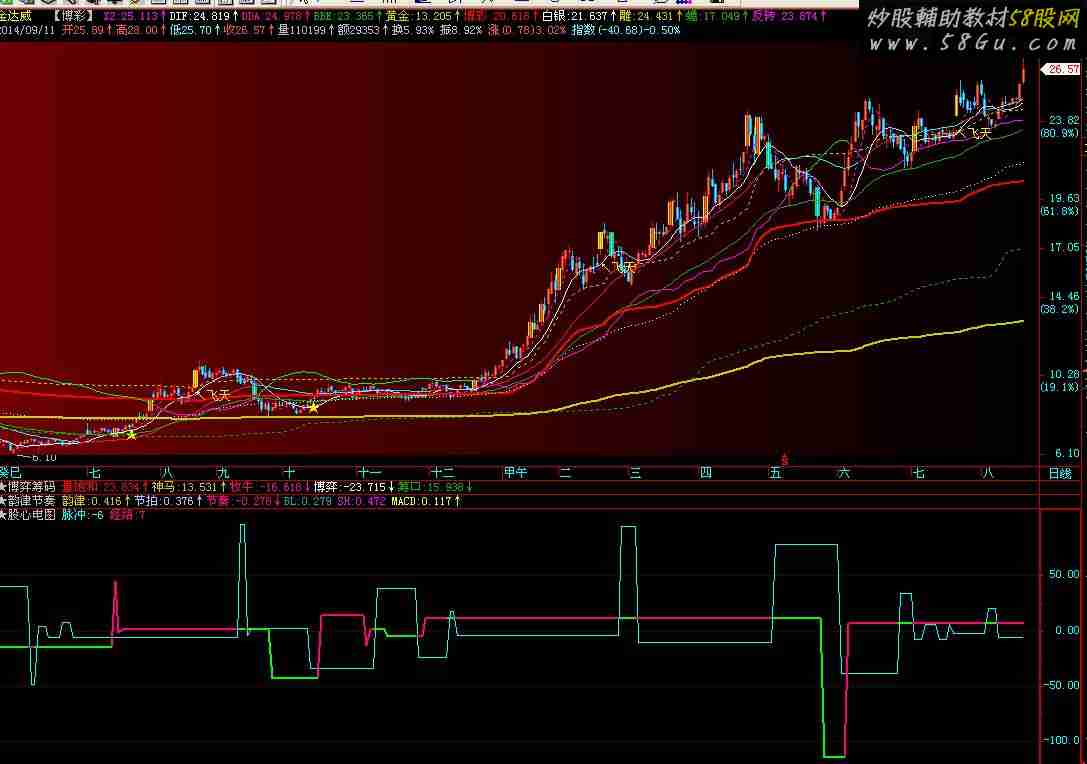Screen dimensions: 1087x764
Task: Click the 10.28 price axis label
Action: pyautogui.click(x=1063, y=374)
